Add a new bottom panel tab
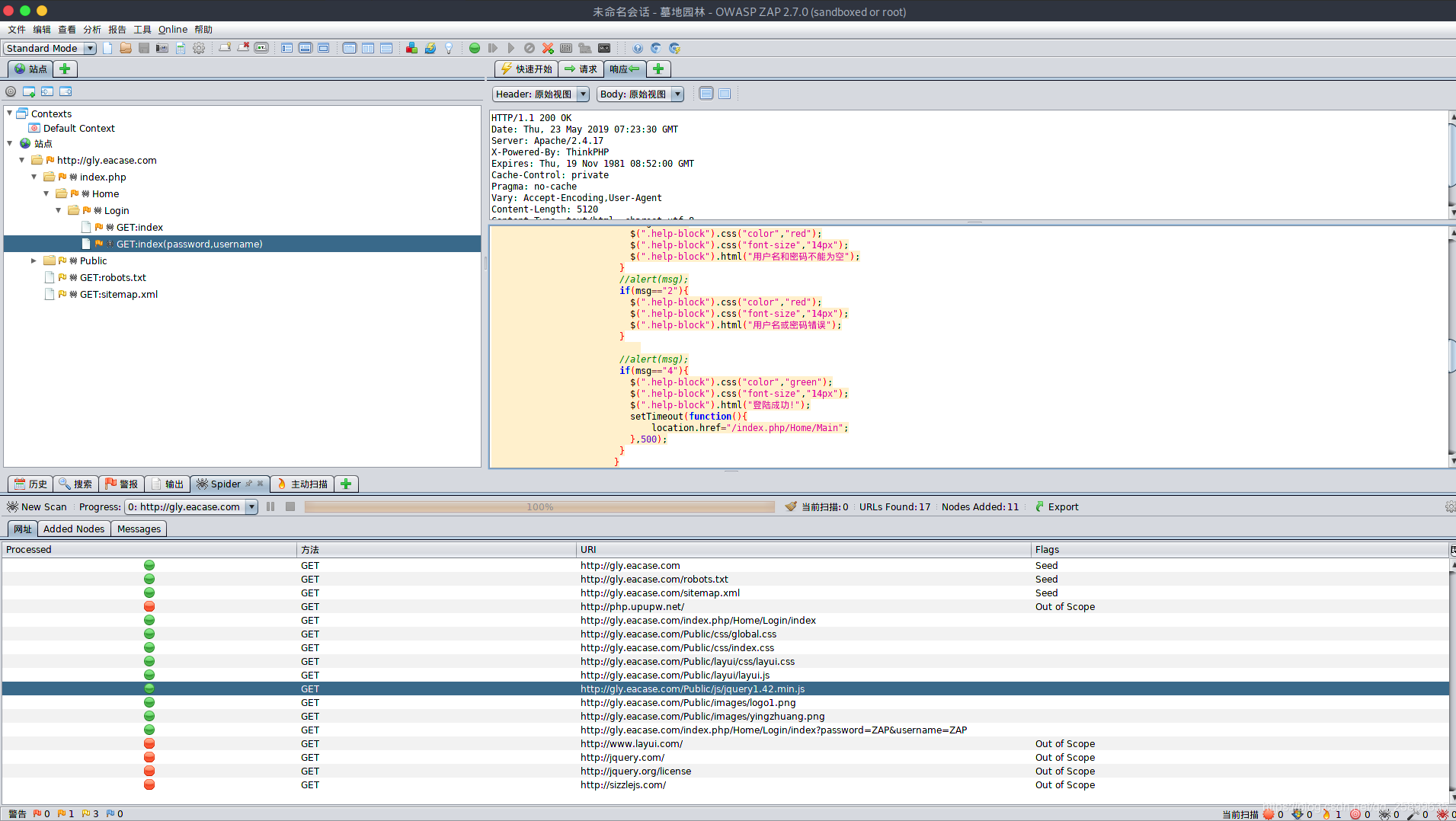Image resolution: width=1456 pixels, height=821 pixels. (x=346, y=484)
